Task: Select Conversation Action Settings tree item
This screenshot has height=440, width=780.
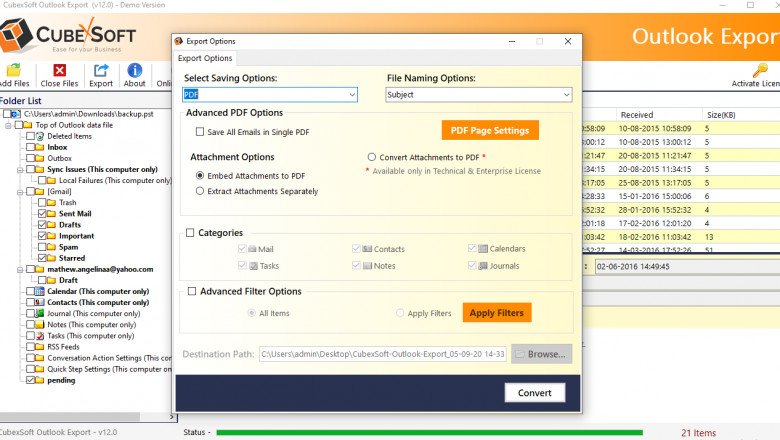Action: pyautogui.click(x=109, y=358)
